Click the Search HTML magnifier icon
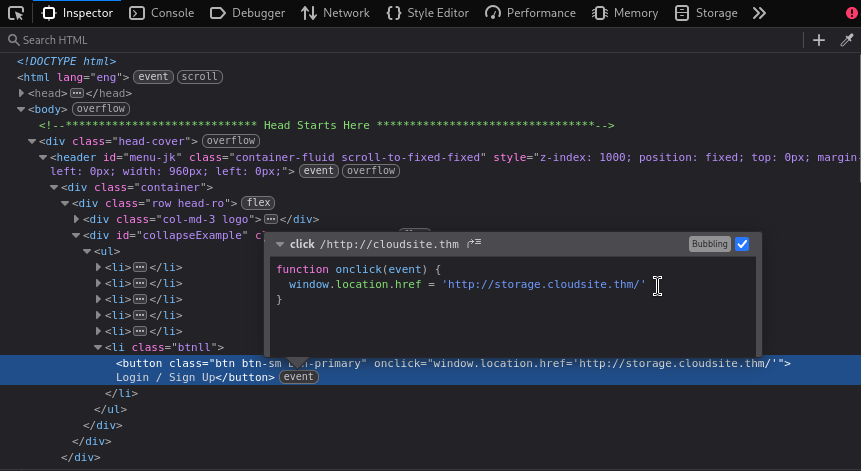The width and height of the screenshot is (861, 471). pyautogui.click(x=14, y=40)
